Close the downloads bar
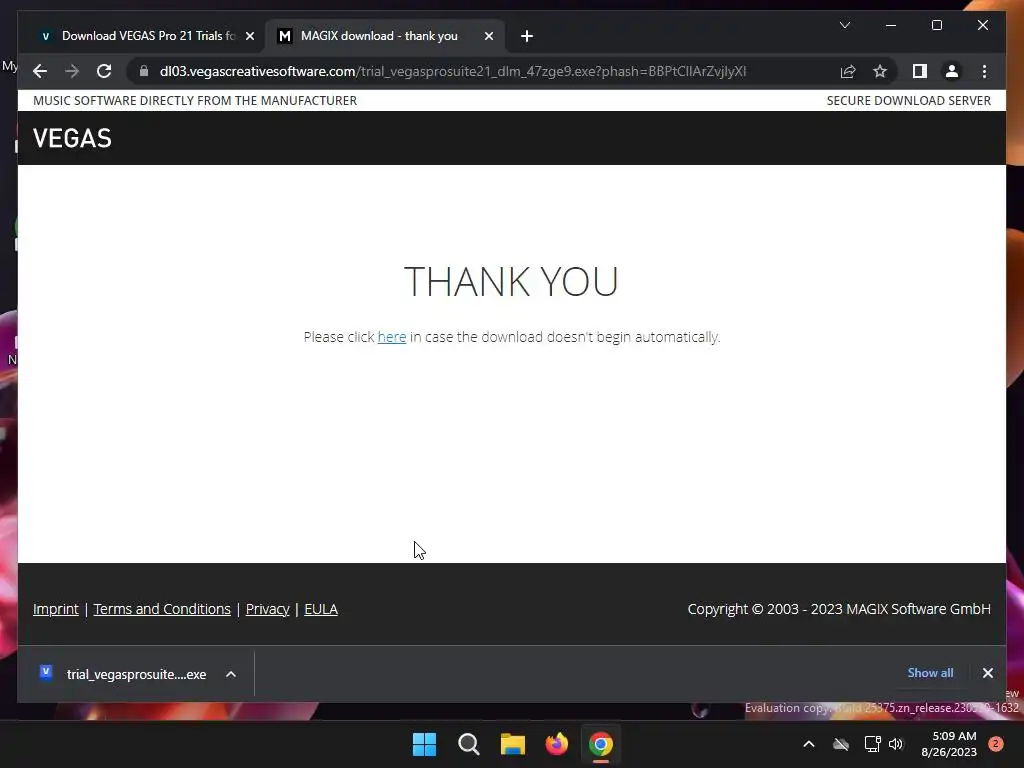This screenshot has height=768, width=1024. (x=987, y=673)
